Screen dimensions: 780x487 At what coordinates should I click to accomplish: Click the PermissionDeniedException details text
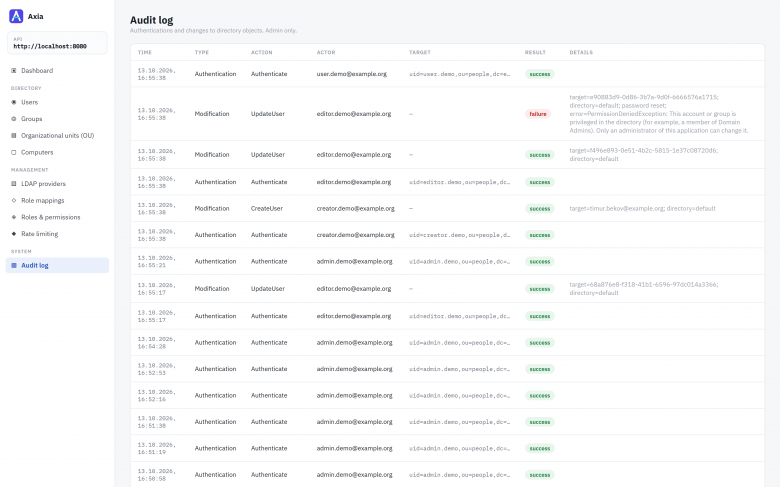pyautogui.click(x=659, y=114)
